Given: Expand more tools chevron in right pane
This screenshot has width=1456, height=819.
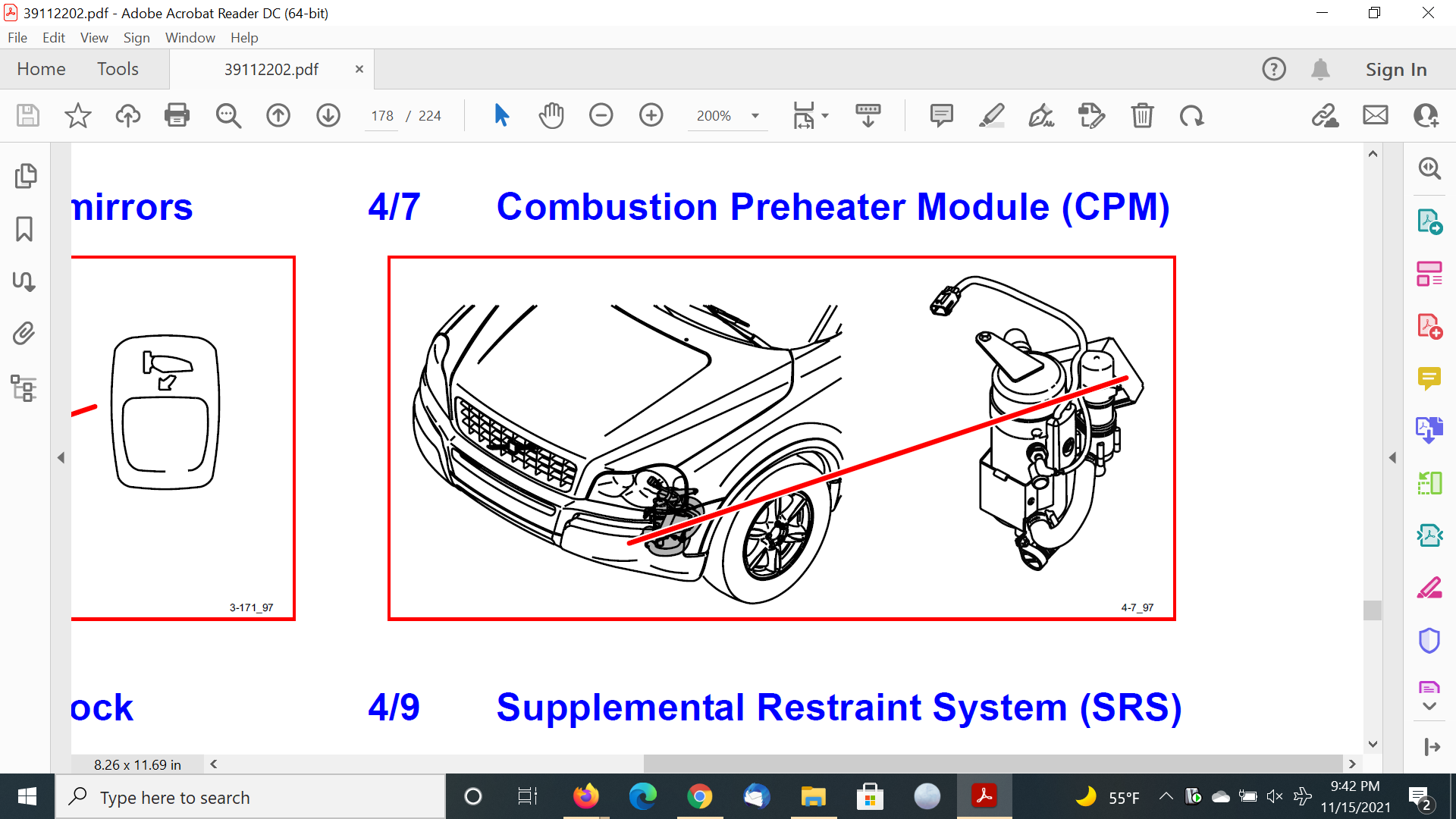Looking at the screenshot, I should point(1429,706).
